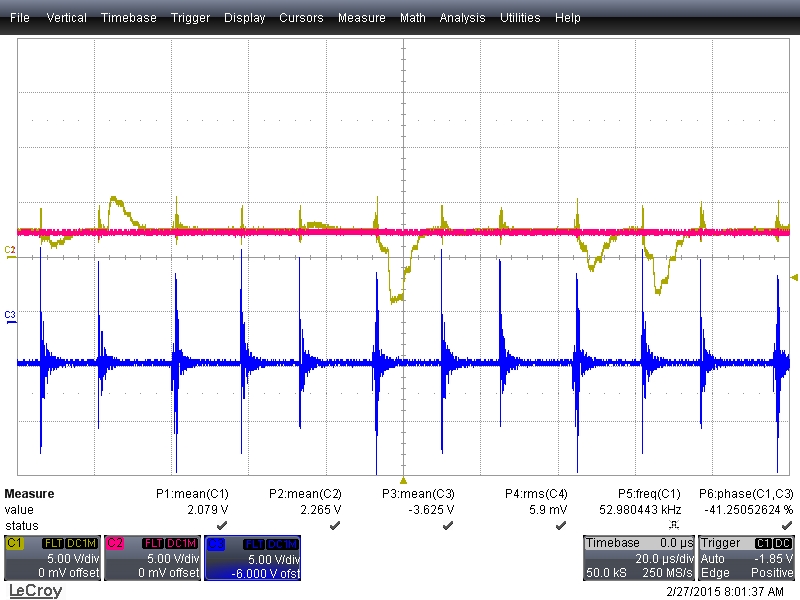Click the -3.625 V measurement value
This screenshot has width=800, height=600.
click(x=431, y=510)
